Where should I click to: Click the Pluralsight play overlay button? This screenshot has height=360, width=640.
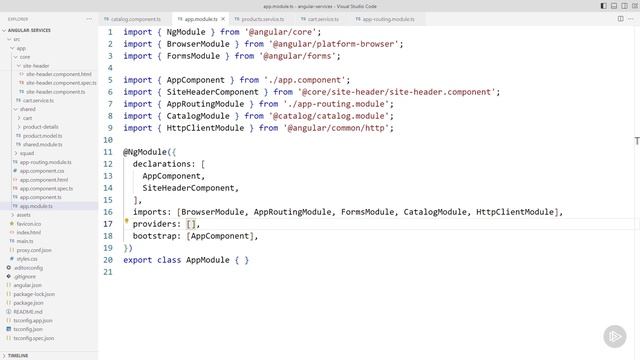click(615, 336)
